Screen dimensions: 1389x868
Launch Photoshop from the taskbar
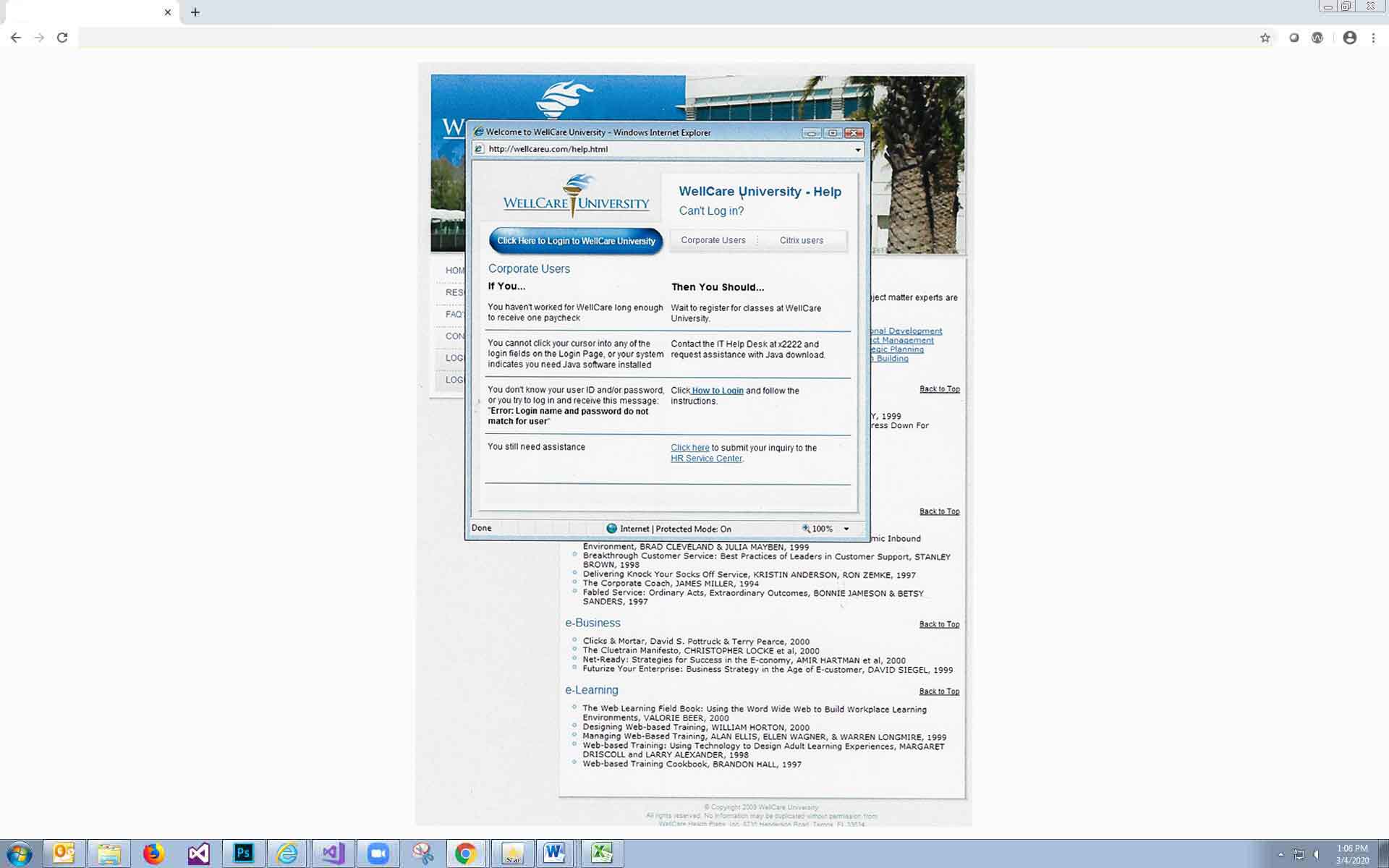tap(243, 854)
